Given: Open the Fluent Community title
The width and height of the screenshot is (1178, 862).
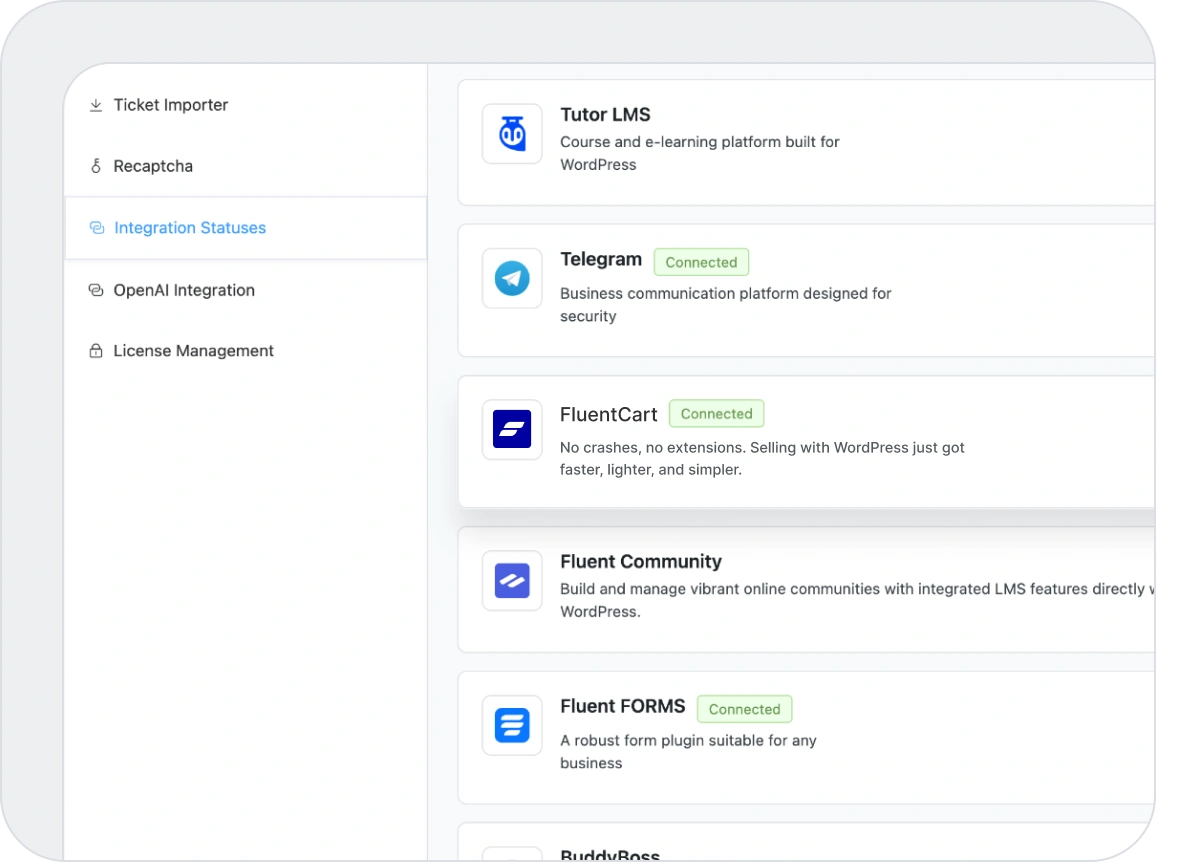Looking at the screenshot, I should coord(640,562).
